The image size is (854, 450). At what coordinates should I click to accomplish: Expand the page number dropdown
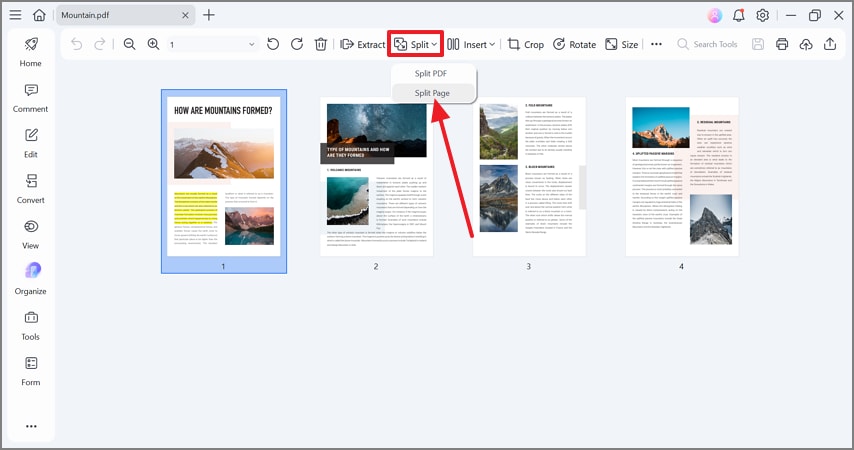251,44
